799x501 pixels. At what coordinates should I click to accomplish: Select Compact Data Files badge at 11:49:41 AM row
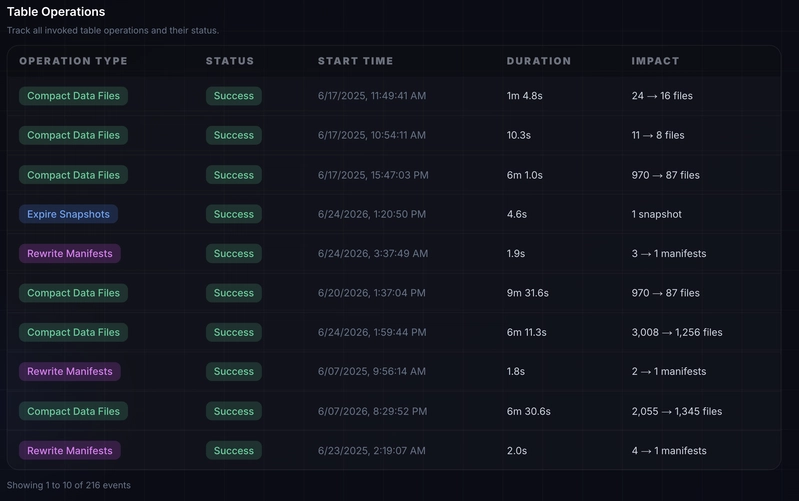point(73,96)
